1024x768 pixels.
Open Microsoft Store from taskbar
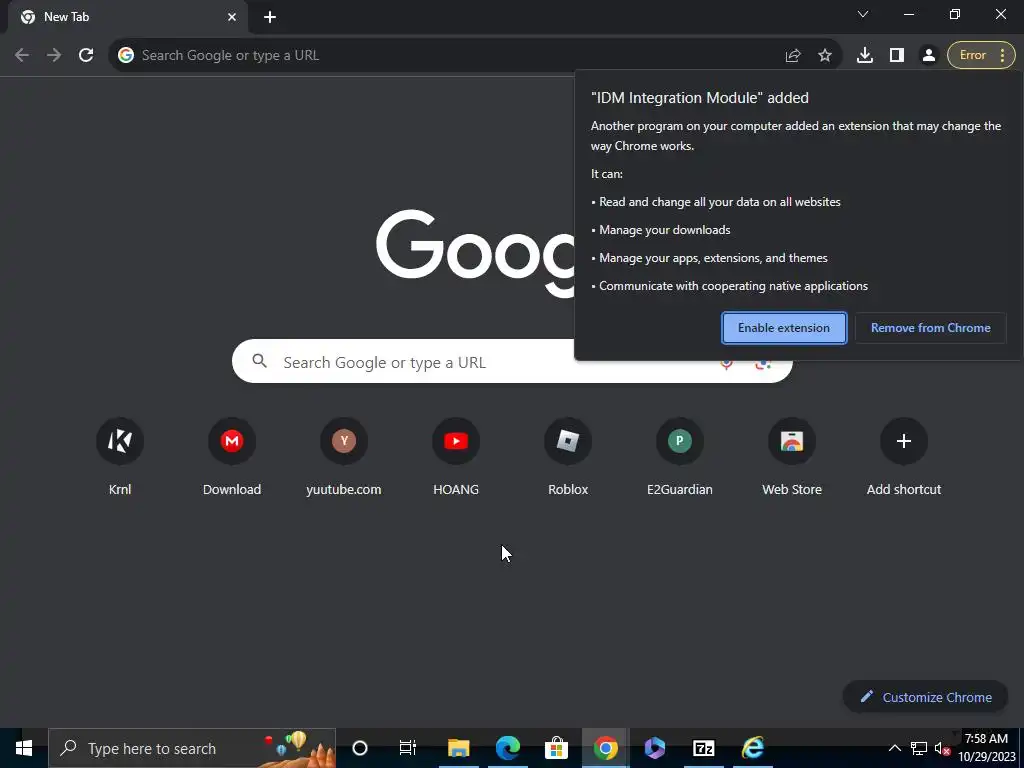[x=556, y=748]
